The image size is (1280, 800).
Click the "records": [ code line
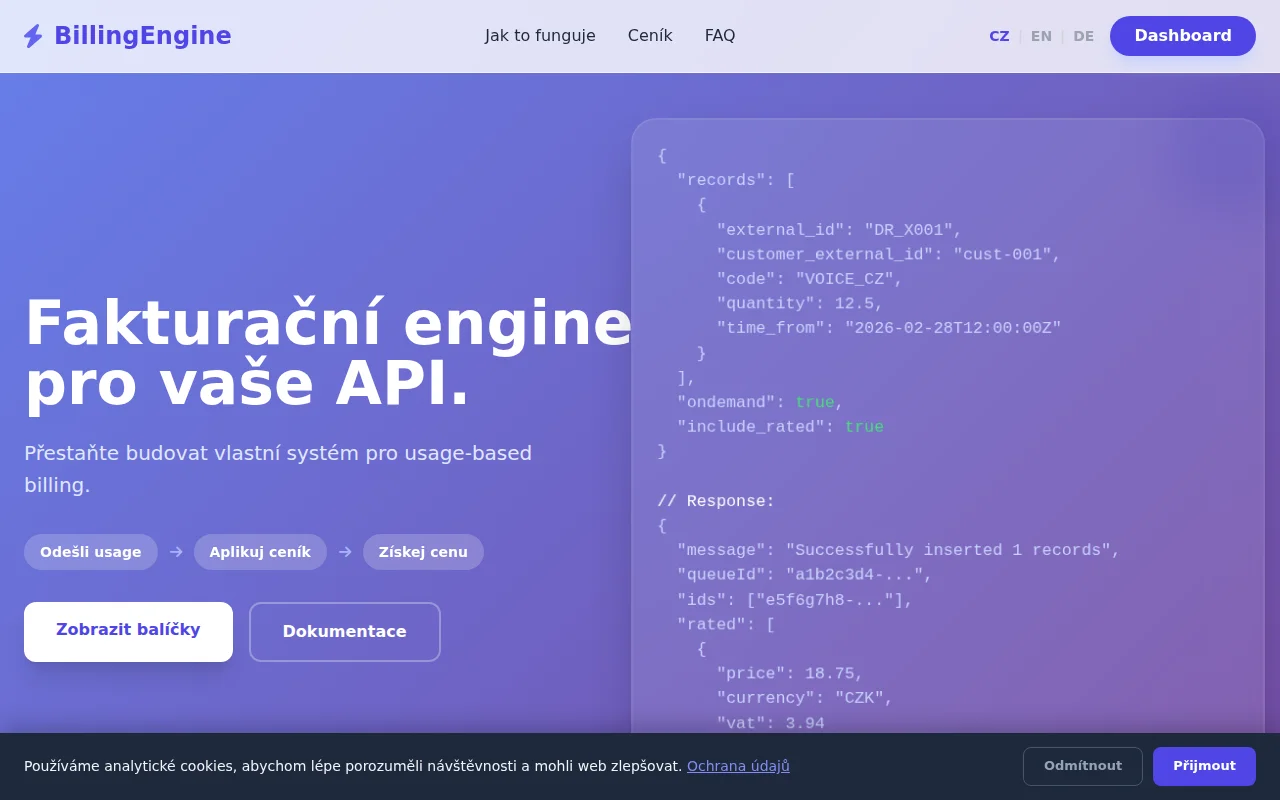pos(736,180)
